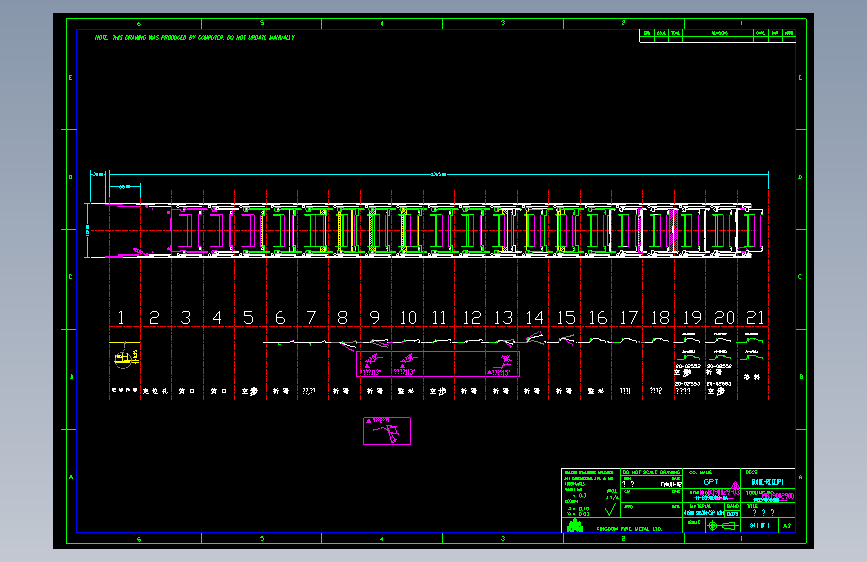The width and height of the screenshot is (867, 562).
Task: Select the magenta part number in title block
Action: pyautogui.click(x=720, y=492)
